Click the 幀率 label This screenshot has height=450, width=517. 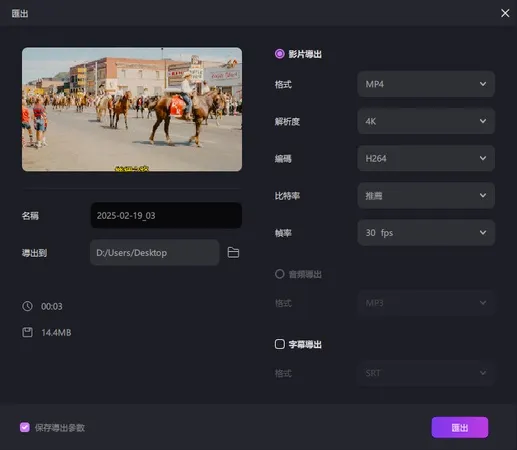pos(283,233)
